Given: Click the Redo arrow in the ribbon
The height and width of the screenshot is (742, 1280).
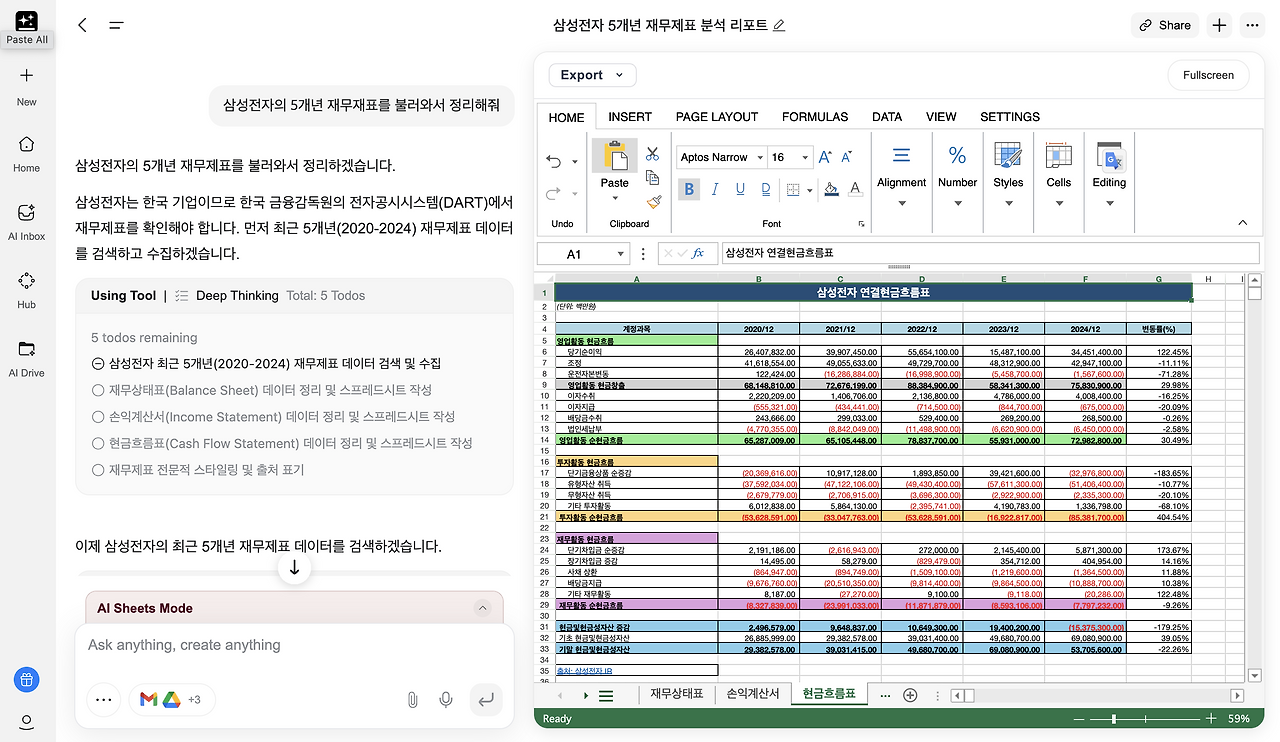Looking at the screenshot, I should coord(554,193).
